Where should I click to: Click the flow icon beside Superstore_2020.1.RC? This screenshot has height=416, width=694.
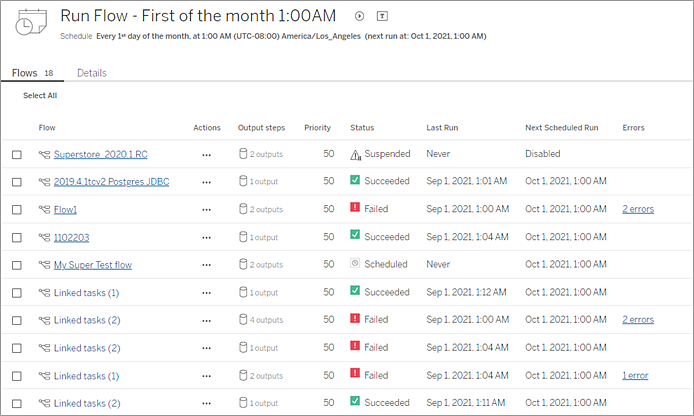click(x=44, y=155)
